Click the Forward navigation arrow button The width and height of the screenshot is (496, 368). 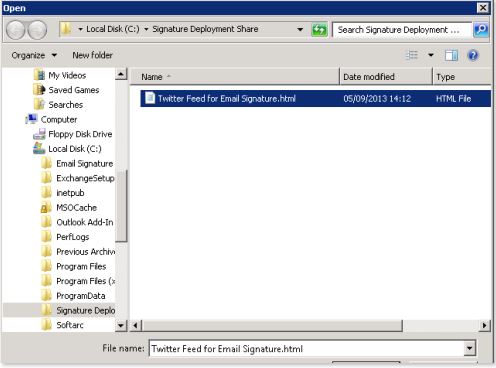coord(37,30)
